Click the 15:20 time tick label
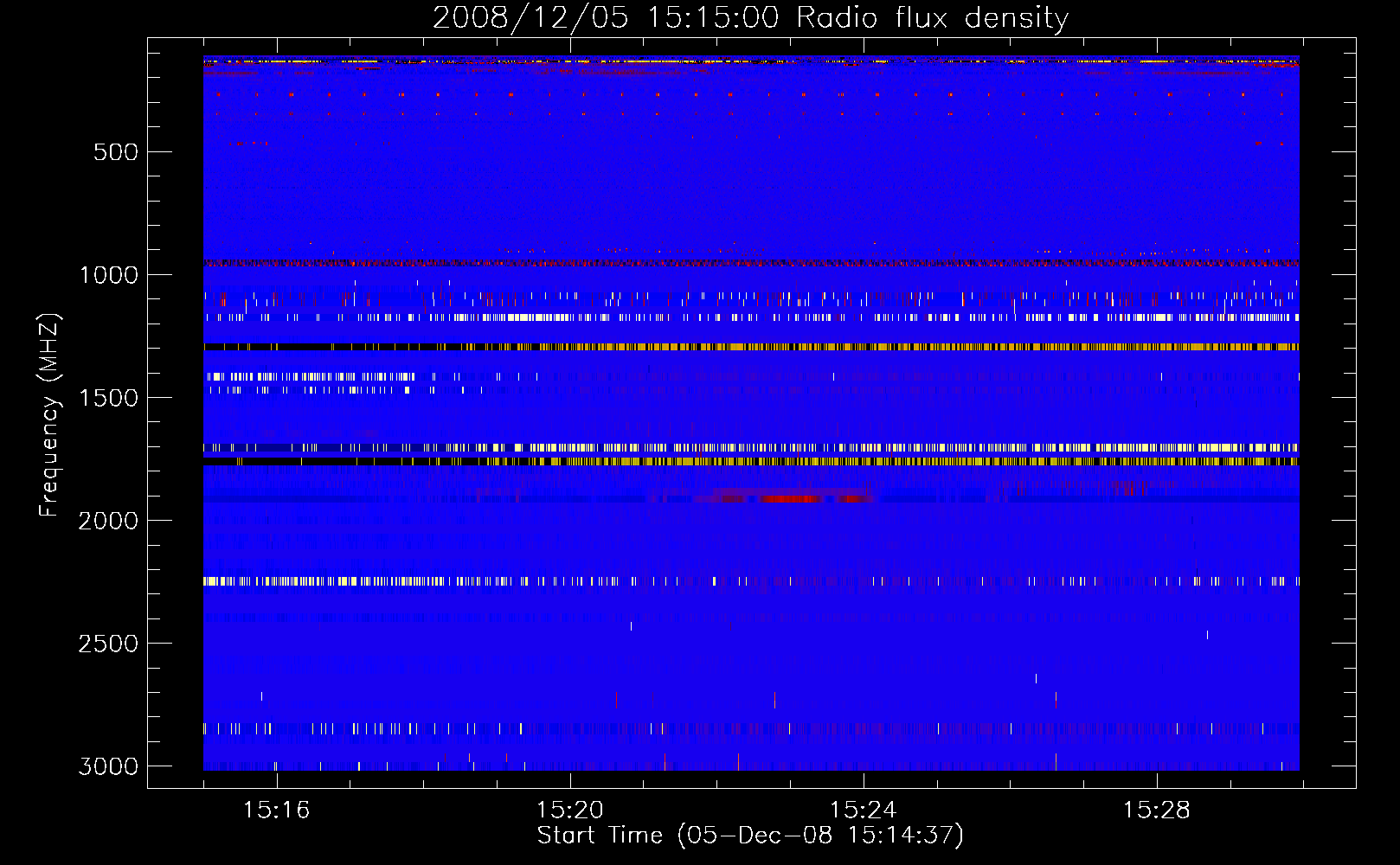Image resolution: width=1400 pixels, height=865 pixels. coord(569,811)
